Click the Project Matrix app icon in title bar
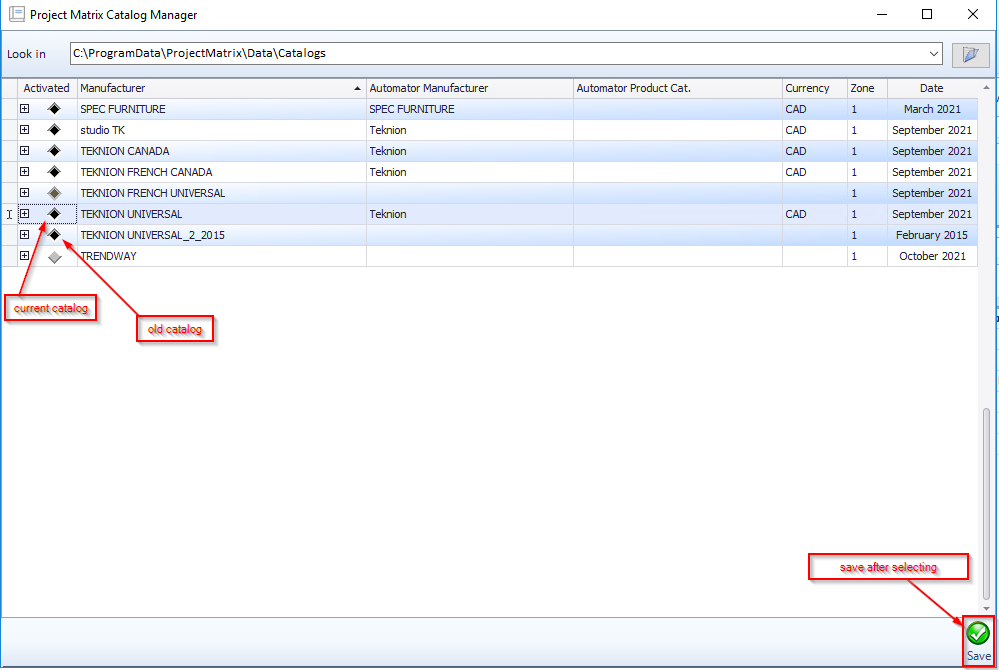This screenshot has width=999, height=670. 16,15
